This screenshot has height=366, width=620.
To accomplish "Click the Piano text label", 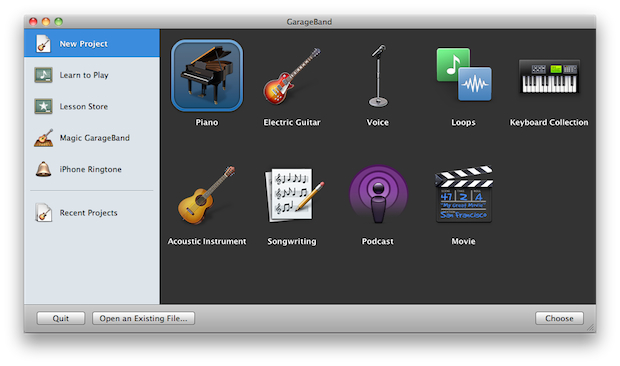I will click(207, 123).
